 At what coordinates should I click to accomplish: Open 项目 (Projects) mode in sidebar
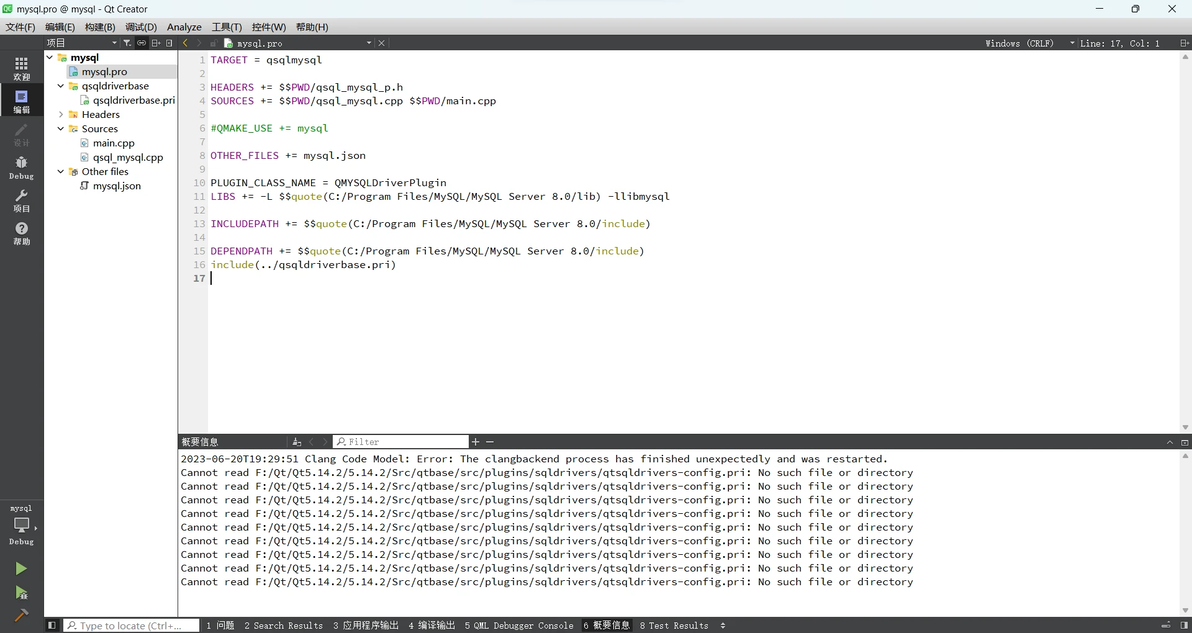coord(21,201)
